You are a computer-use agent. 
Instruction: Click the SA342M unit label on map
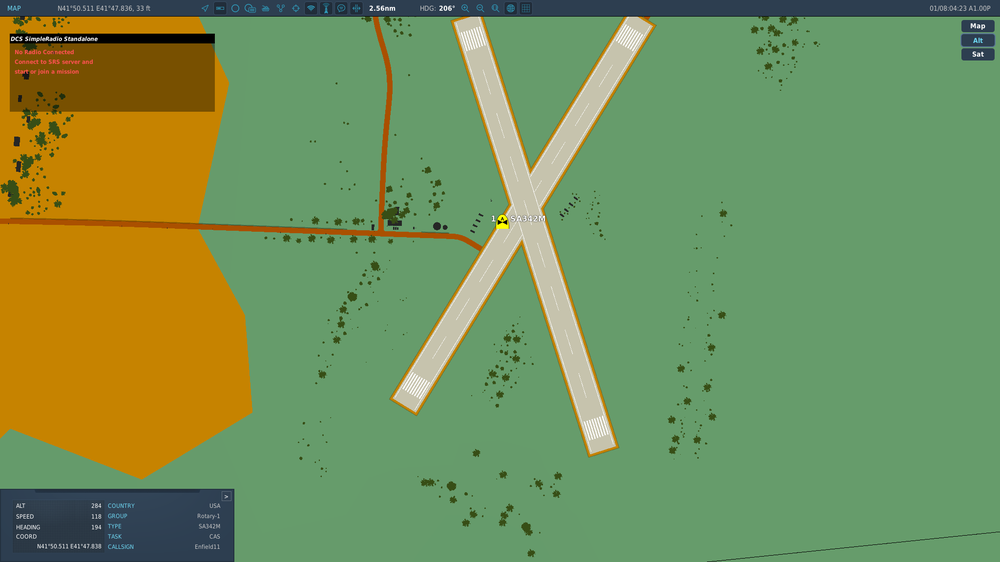[x=528, y=219]
